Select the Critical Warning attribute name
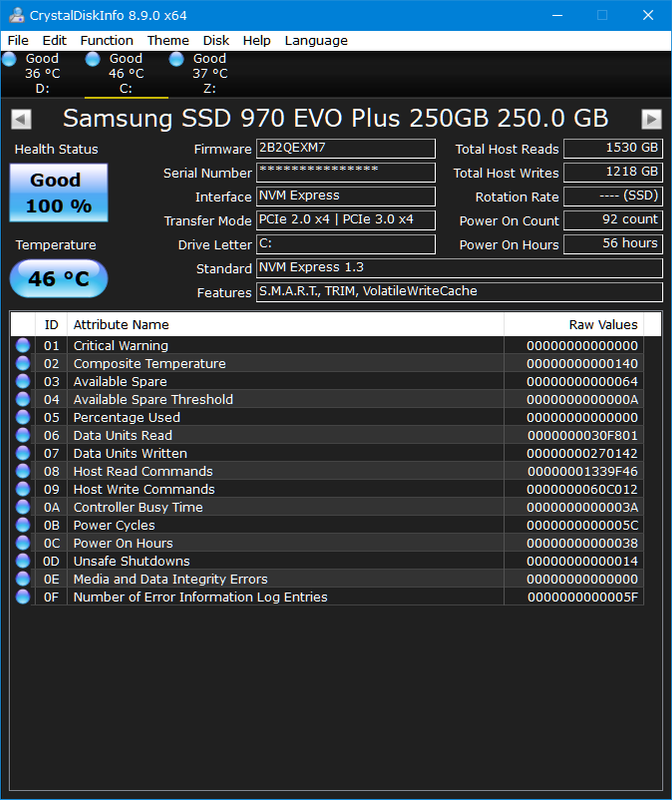672x800 pixels. click(120, 345)
